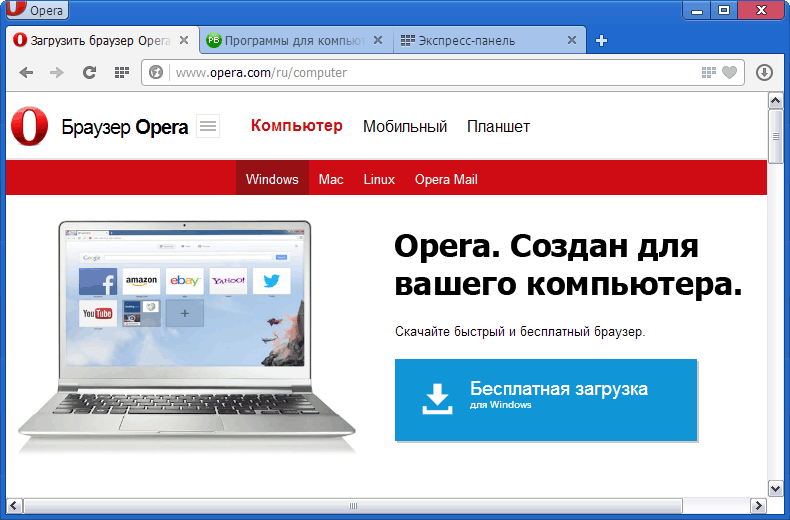The height and width of the screenshot is (520, 790).
Task: Switch to Программы для компьютера tab
Action: click(x=296, y=40)
